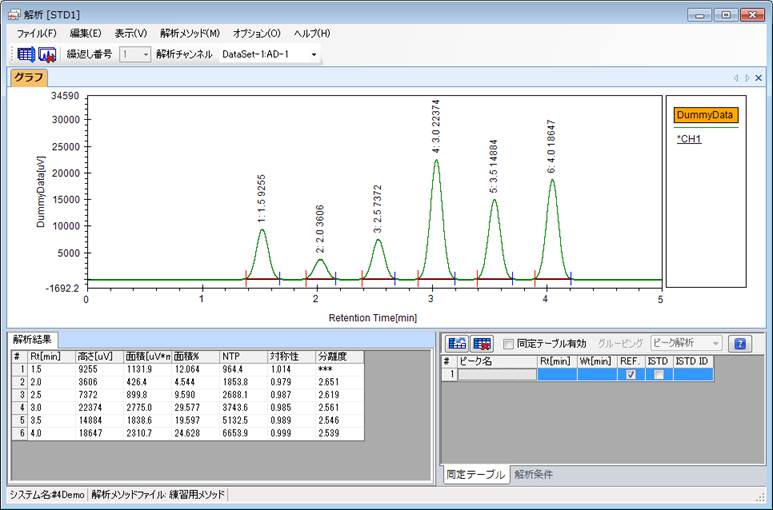The width and height of the screenshot is (773, 510).
Task: Click the *CH1 link in the legend
Action: [x=689, y=139]
